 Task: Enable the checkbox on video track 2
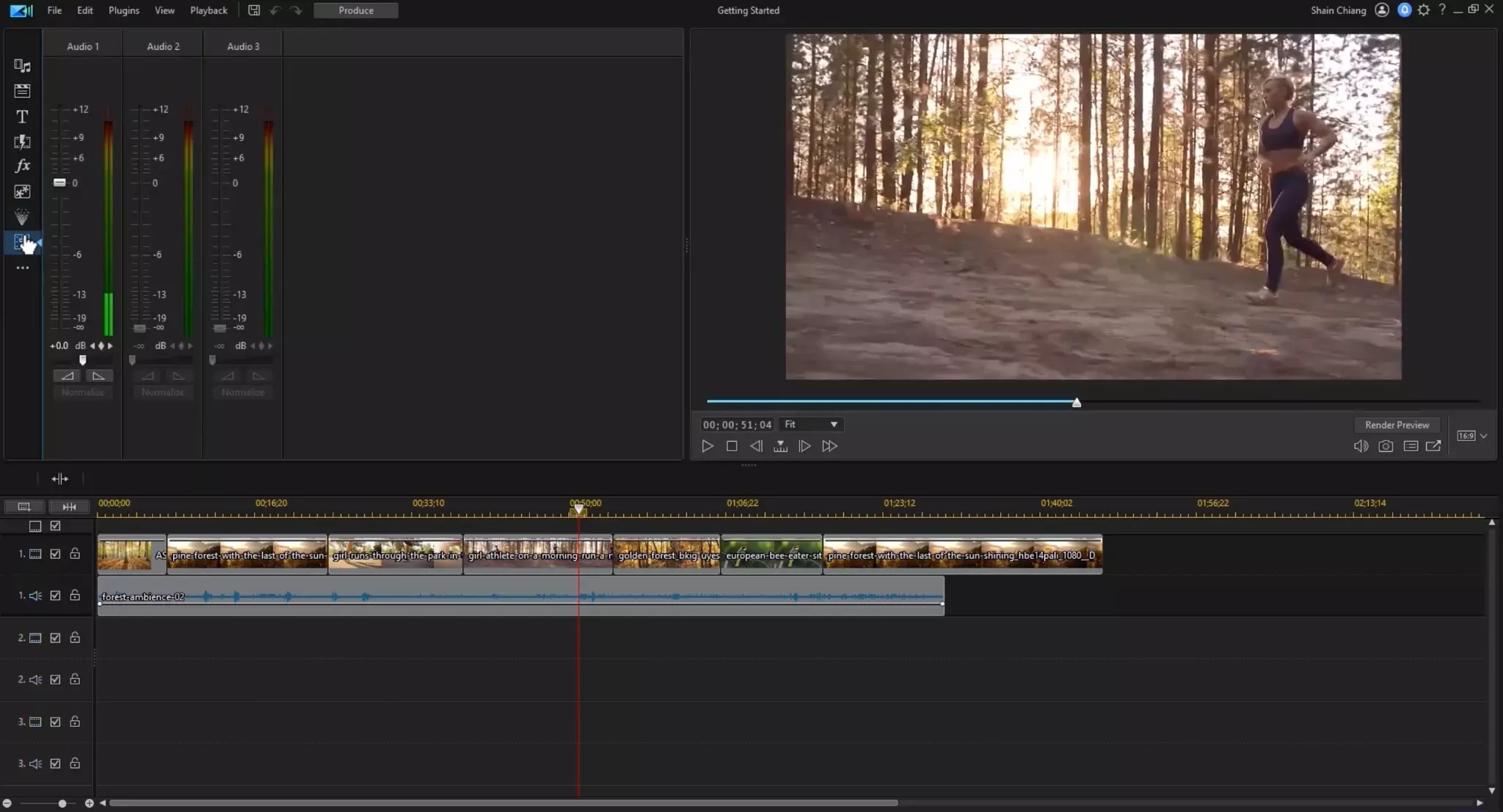tap(55, 637)
